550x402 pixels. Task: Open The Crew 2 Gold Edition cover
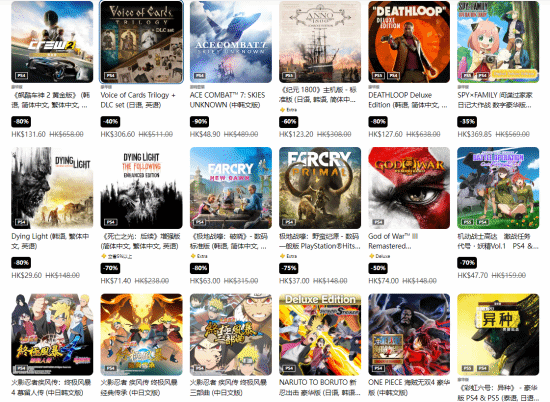tap(52, 42)
